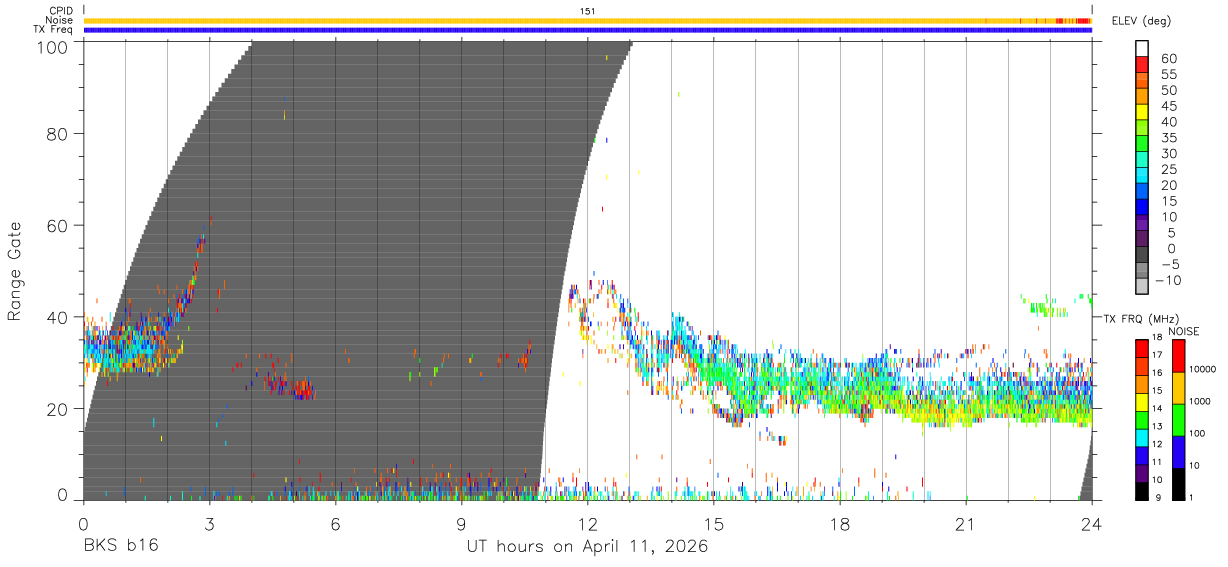Click elevation legend value 55
The image size is (1228, 567).
pos(1169,74)
